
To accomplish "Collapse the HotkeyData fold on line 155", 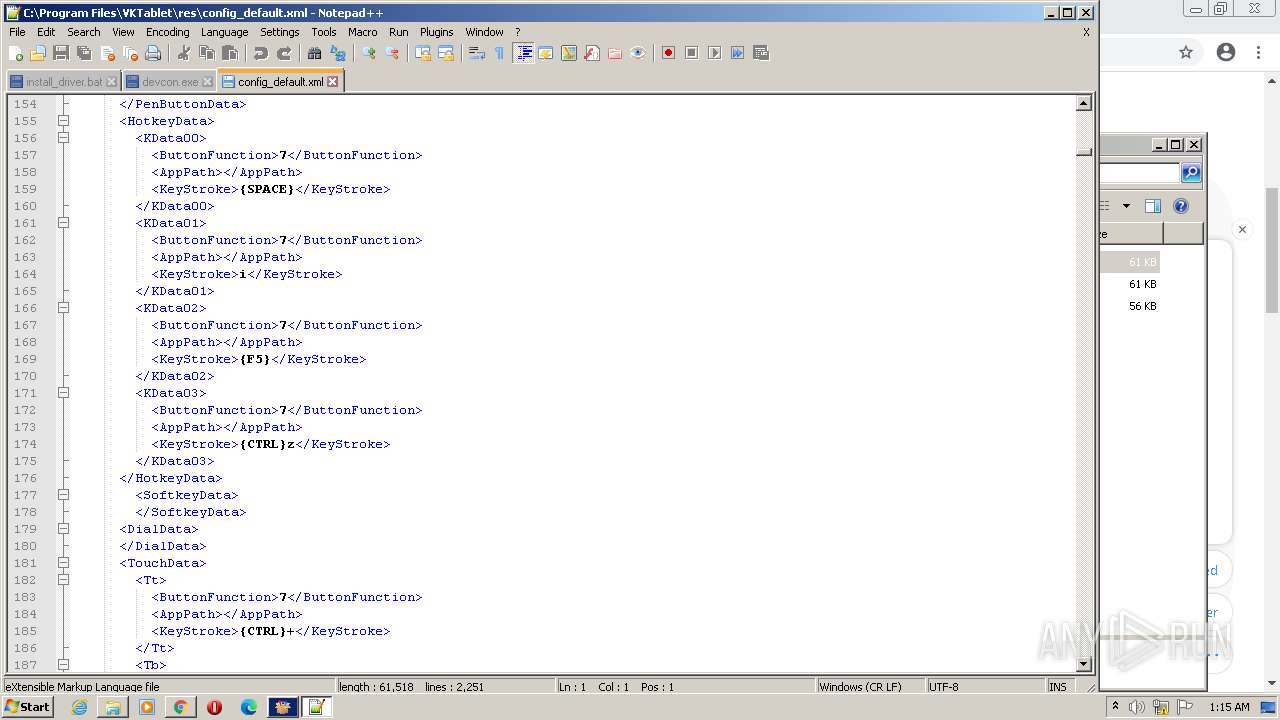I will coord(63,121).
